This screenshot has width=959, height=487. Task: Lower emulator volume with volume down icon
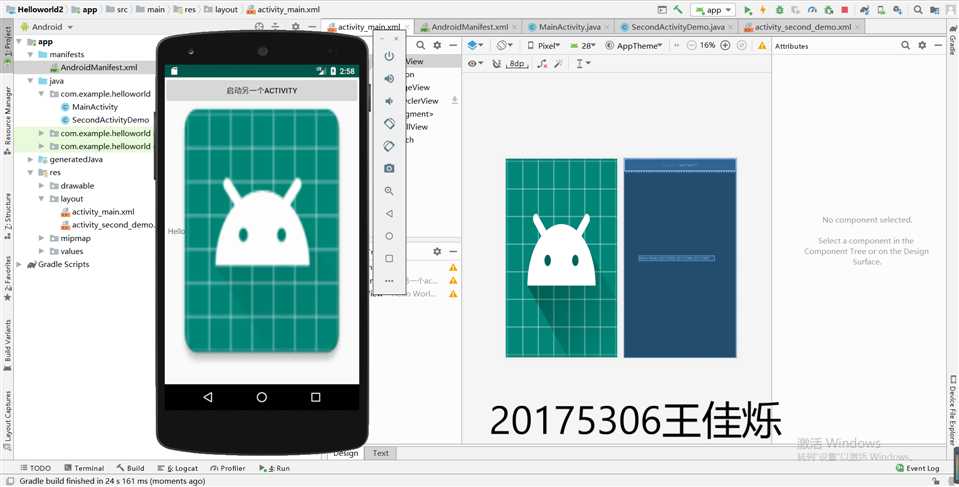coord(389,101)
